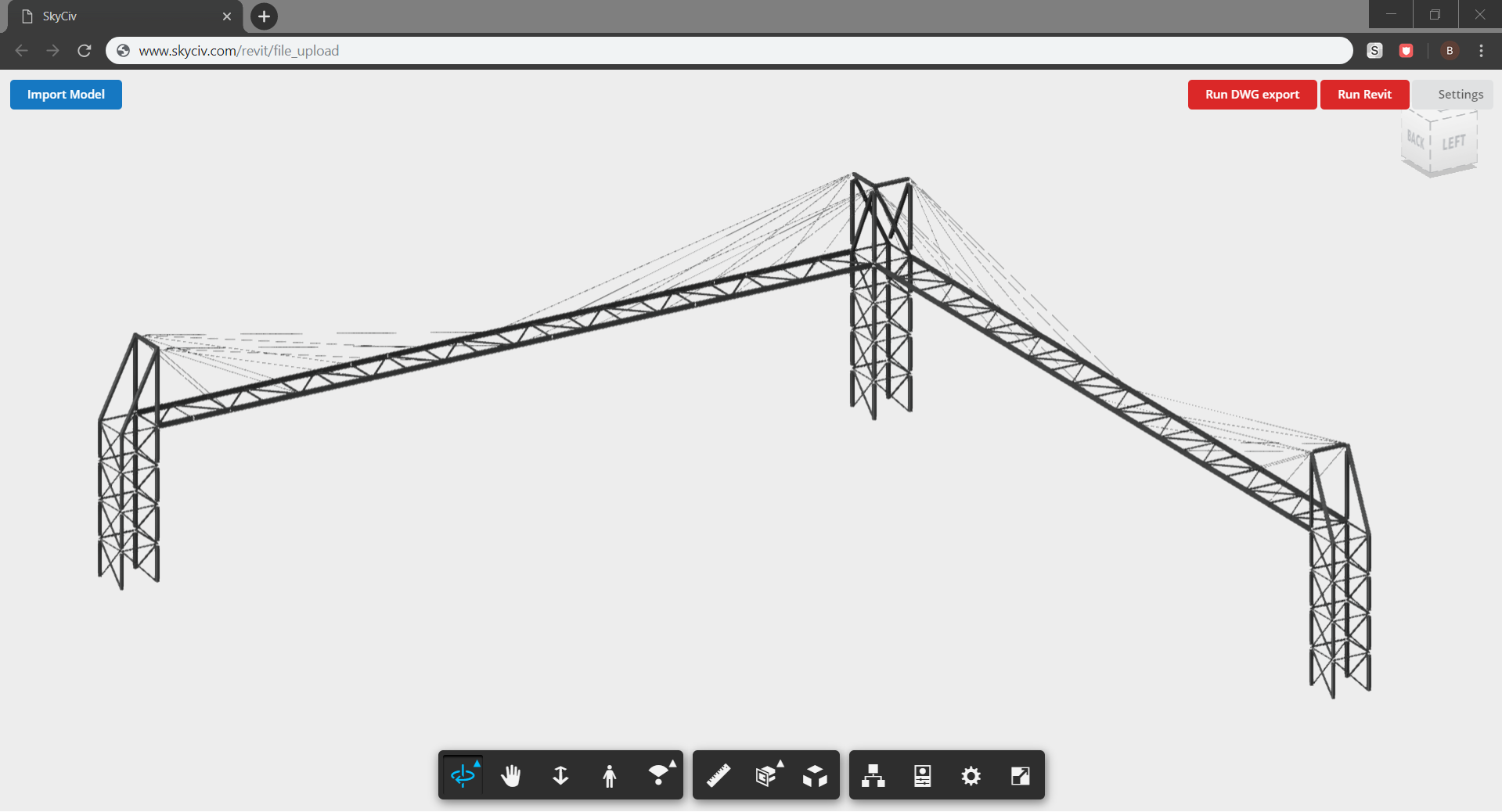Viewport: 1502px width, 812px height.
Task: Activate the vertical Zoom tool
Action: (x=560, y=775)
